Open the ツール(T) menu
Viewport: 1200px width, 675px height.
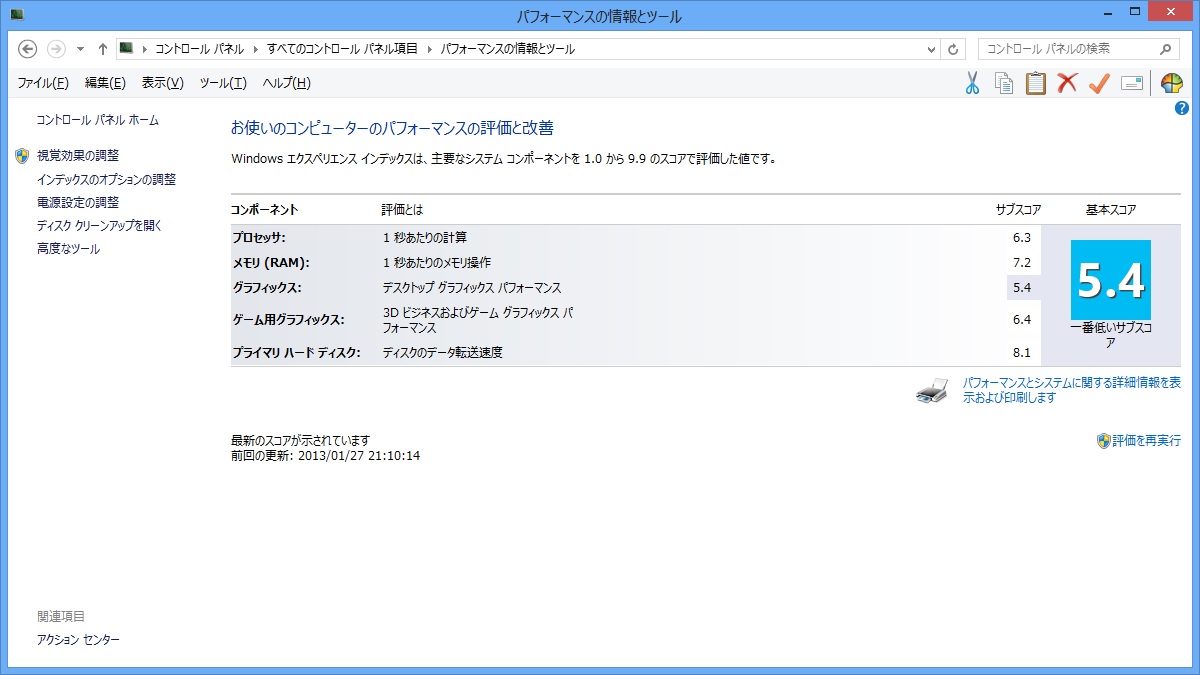pyautogui.click(x=223, y=83)
